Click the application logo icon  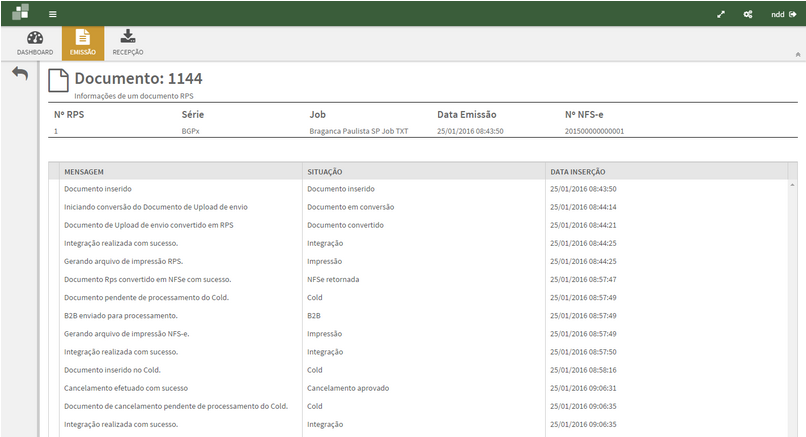click(x=20, y=13)
